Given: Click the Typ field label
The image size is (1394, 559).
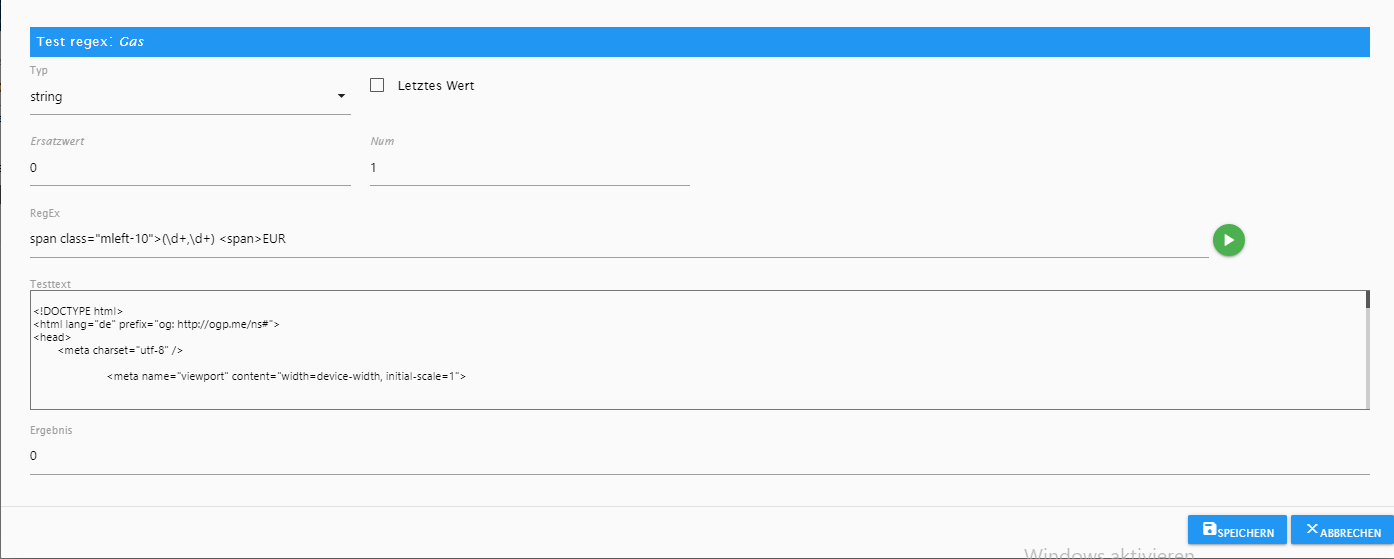Looking at the screenshot, I should coord(39,71).
